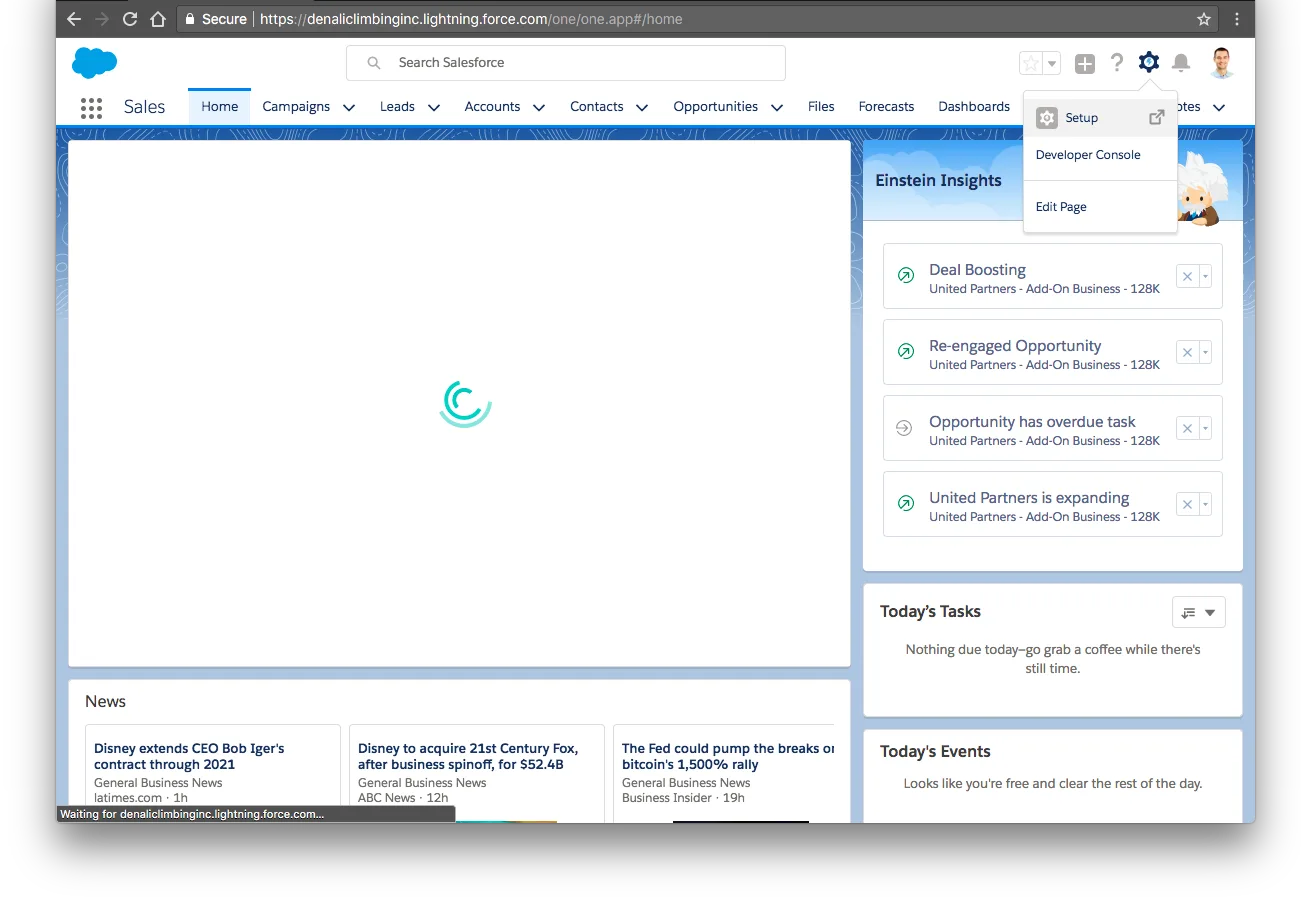This screenshot has width=1301, height=903.
Task: Open the Salesforce Help menu
Action: pyautogui.click(x=1117, y=62)
